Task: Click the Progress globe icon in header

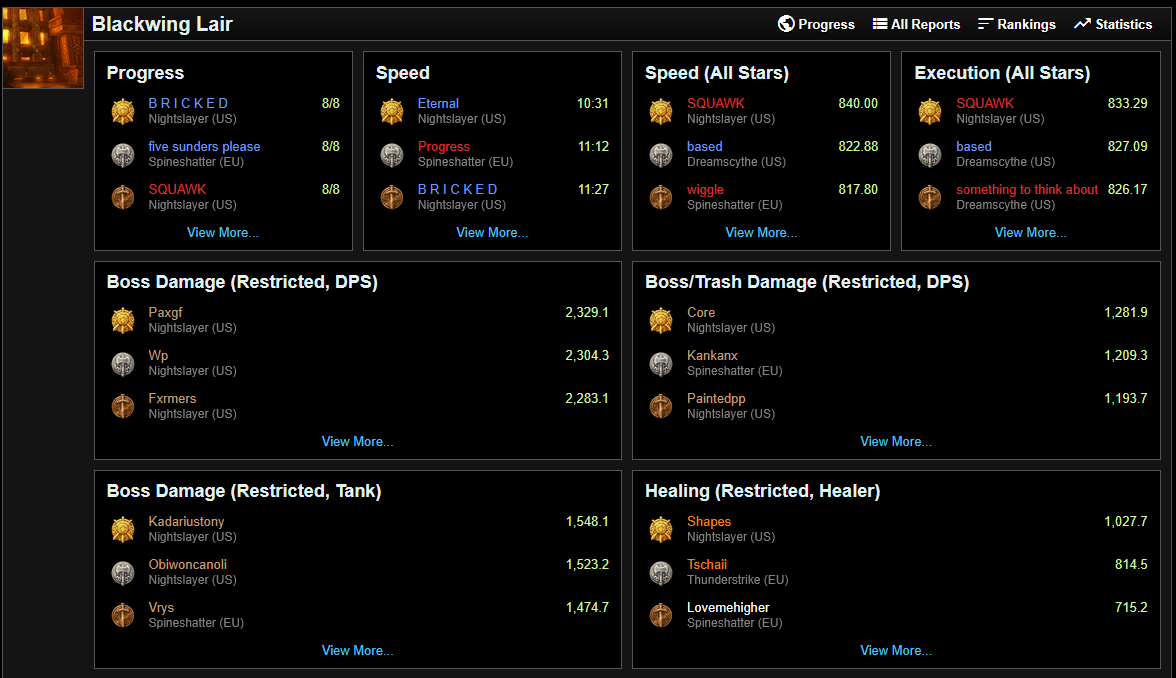Action: (x=786, y=24)
